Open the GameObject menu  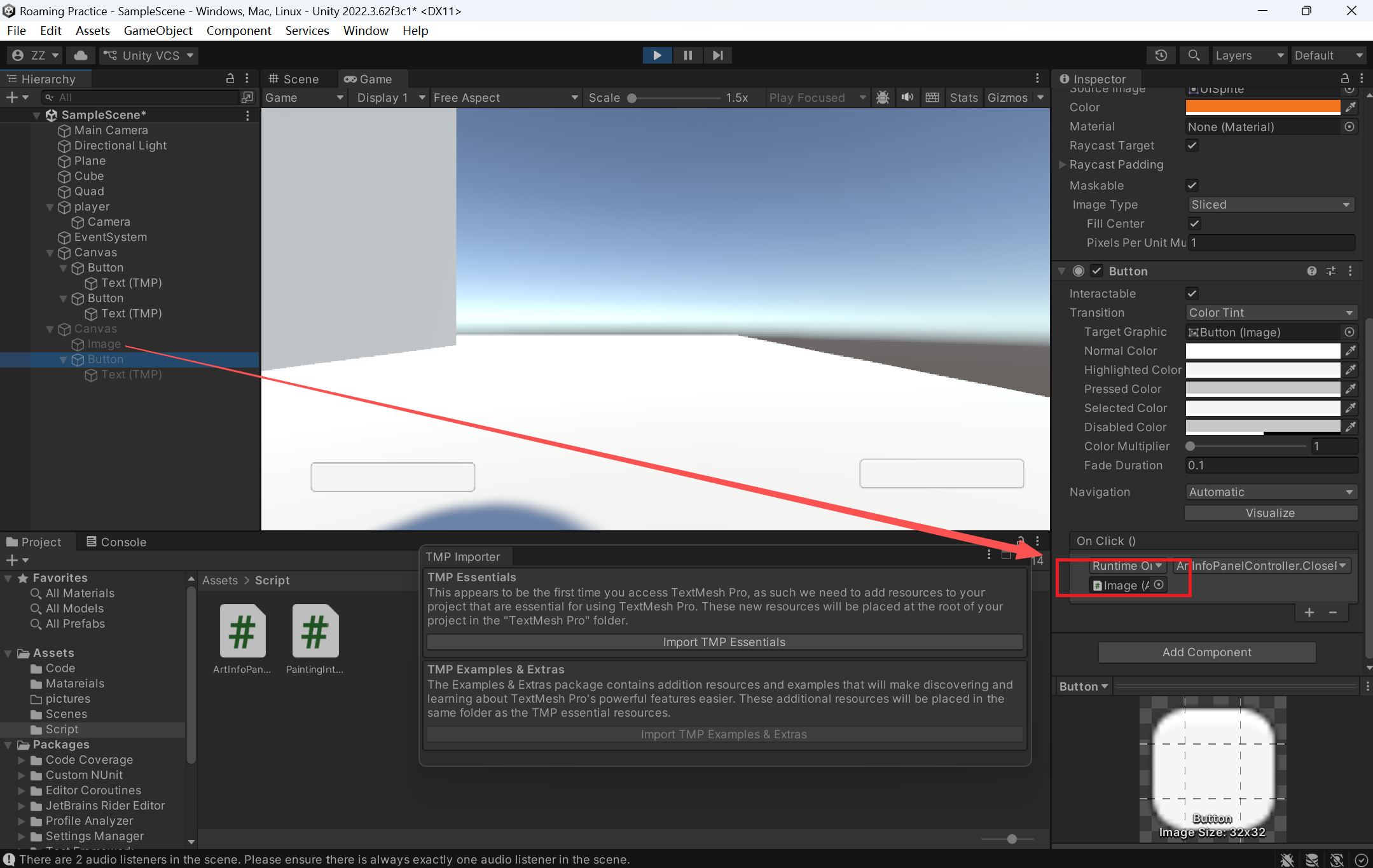click(158, 31)
